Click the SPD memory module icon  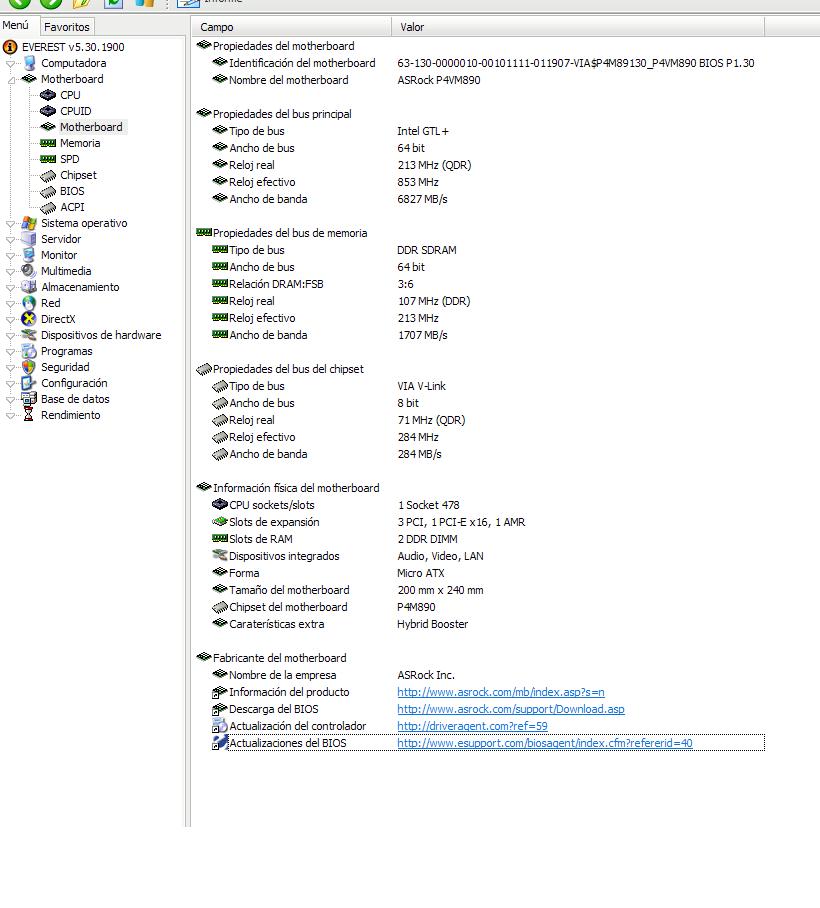point(47,159)
